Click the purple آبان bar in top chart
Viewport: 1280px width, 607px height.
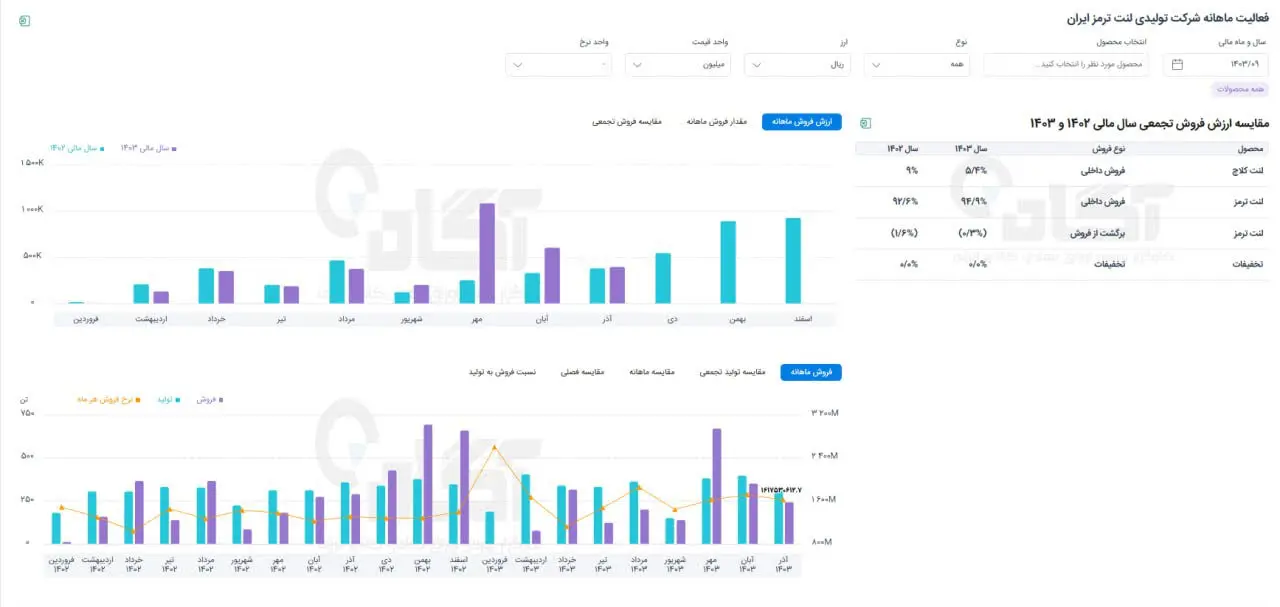(x=552, y=276)
